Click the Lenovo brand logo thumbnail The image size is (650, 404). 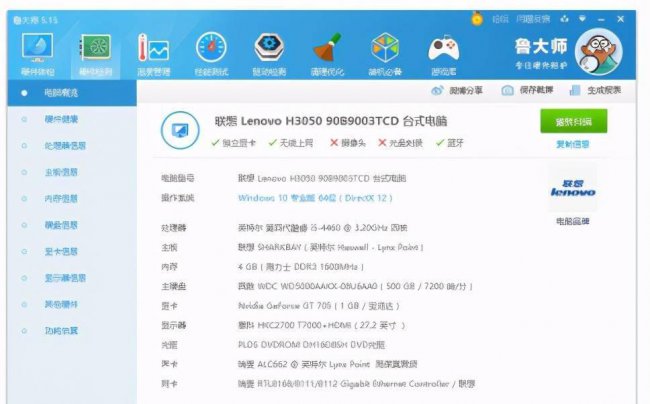(x=573, y=188)
